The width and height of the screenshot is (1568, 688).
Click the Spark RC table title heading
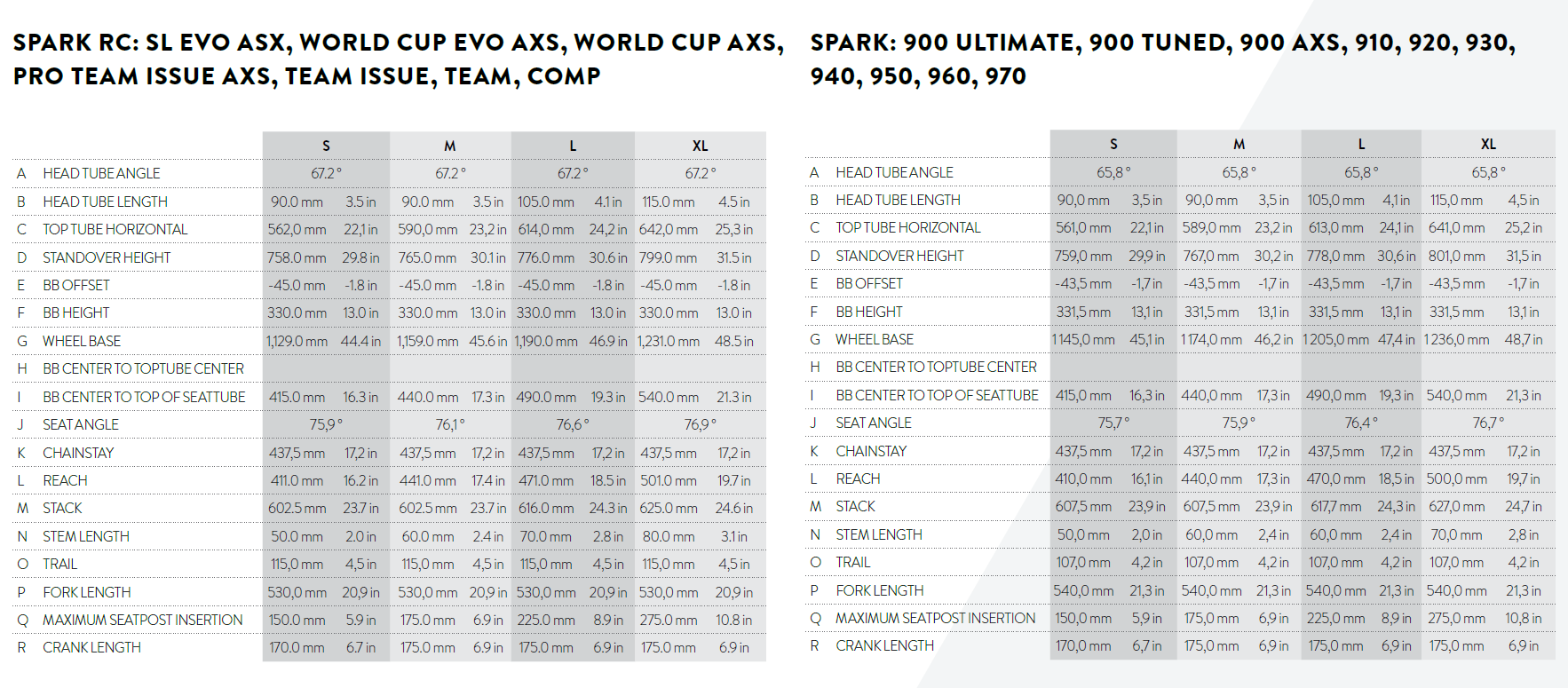point(398,59)
